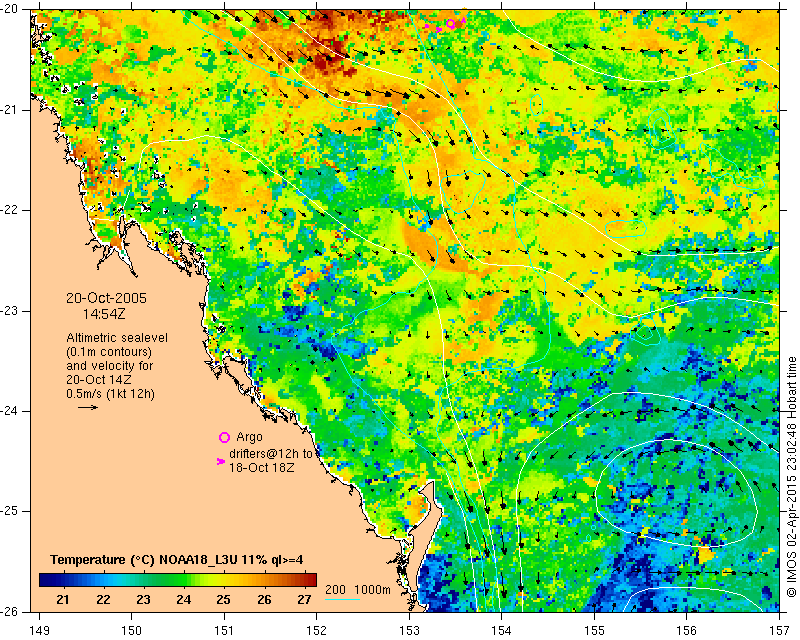Click the 'Argo' legend label
This screenshot has height=640, width=800.
pos(249,437)
